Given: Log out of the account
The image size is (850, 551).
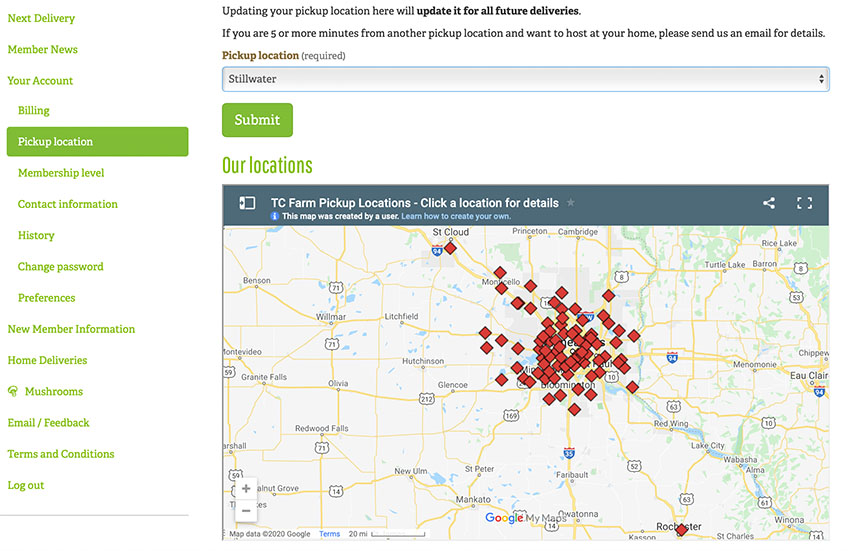Looking at the screenshot, I should (x=25, y=485).
